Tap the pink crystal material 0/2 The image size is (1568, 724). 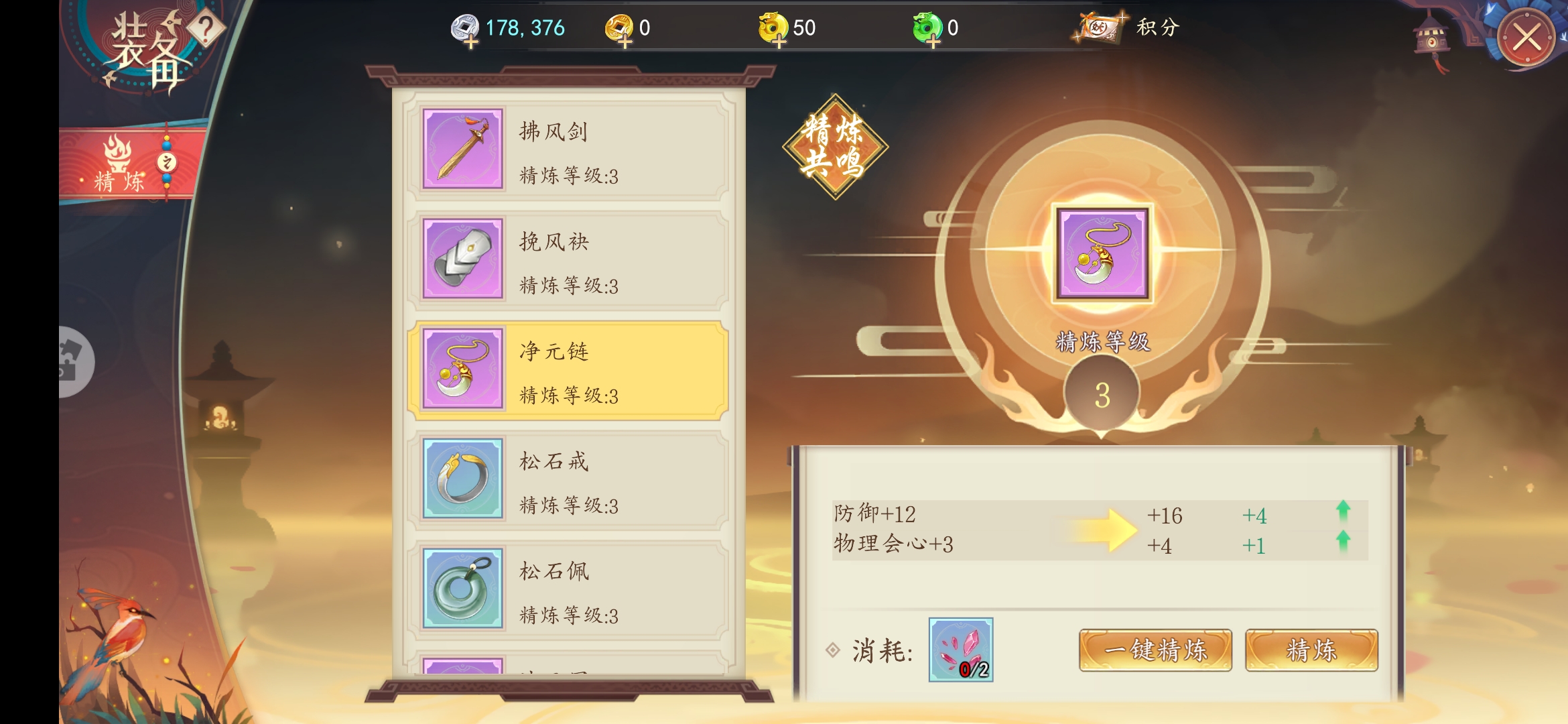(961, 650)
